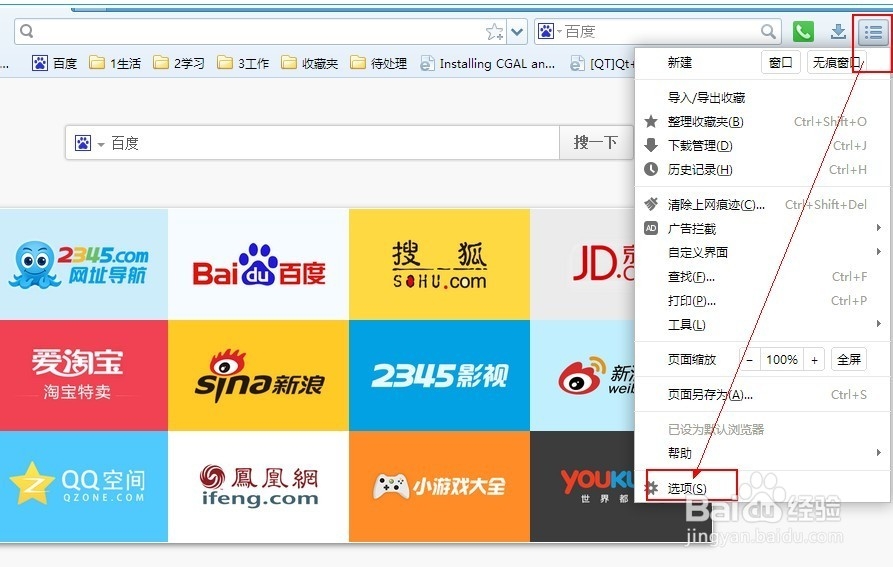Click the page's 百度 search input box
893x567 pixels.
coord(333,143)
